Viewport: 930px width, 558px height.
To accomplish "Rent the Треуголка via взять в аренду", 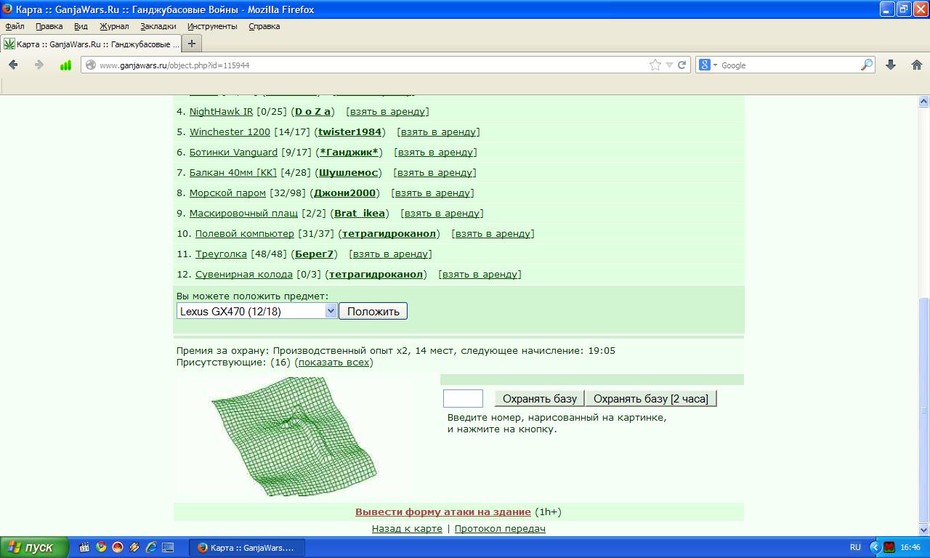I will (390, 254).
